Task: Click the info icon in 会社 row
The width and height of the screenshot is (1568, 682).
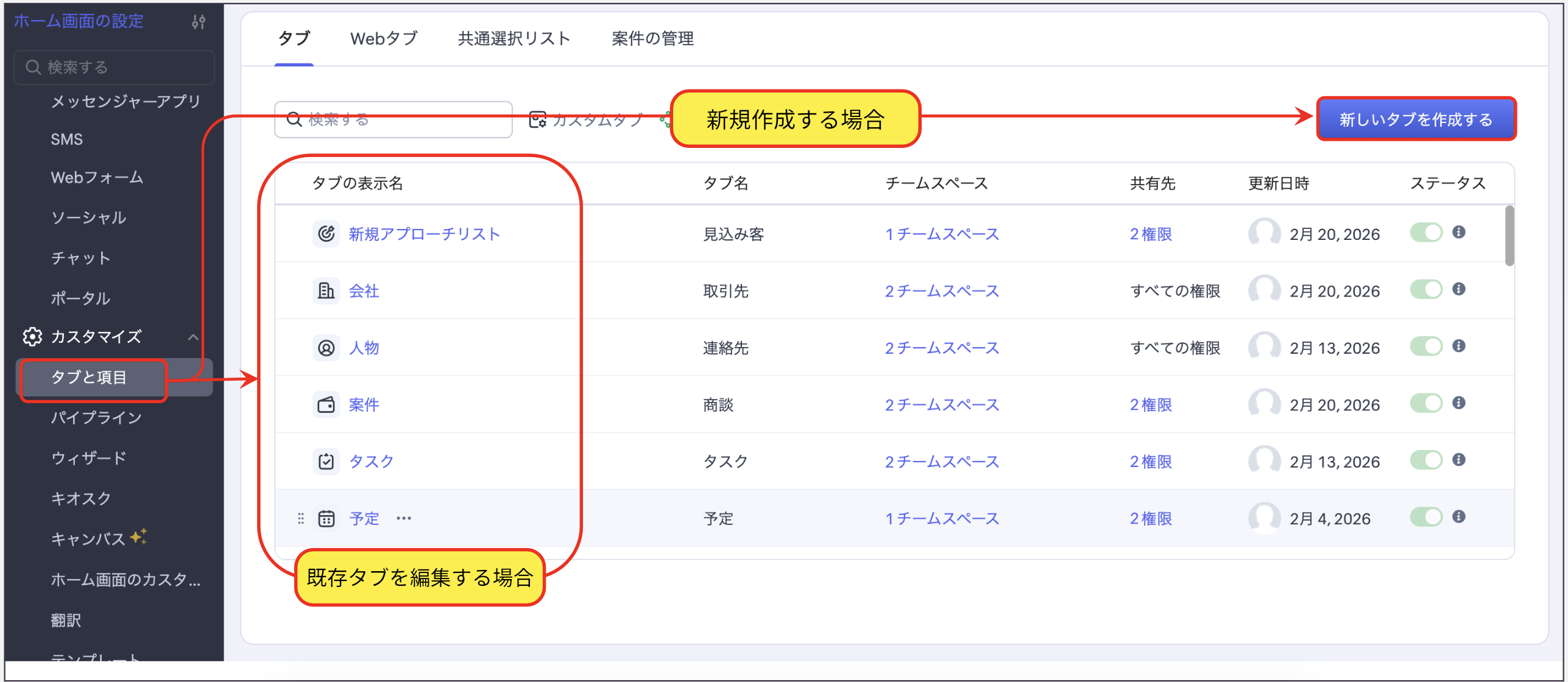Action: (x=1458, y=289)
